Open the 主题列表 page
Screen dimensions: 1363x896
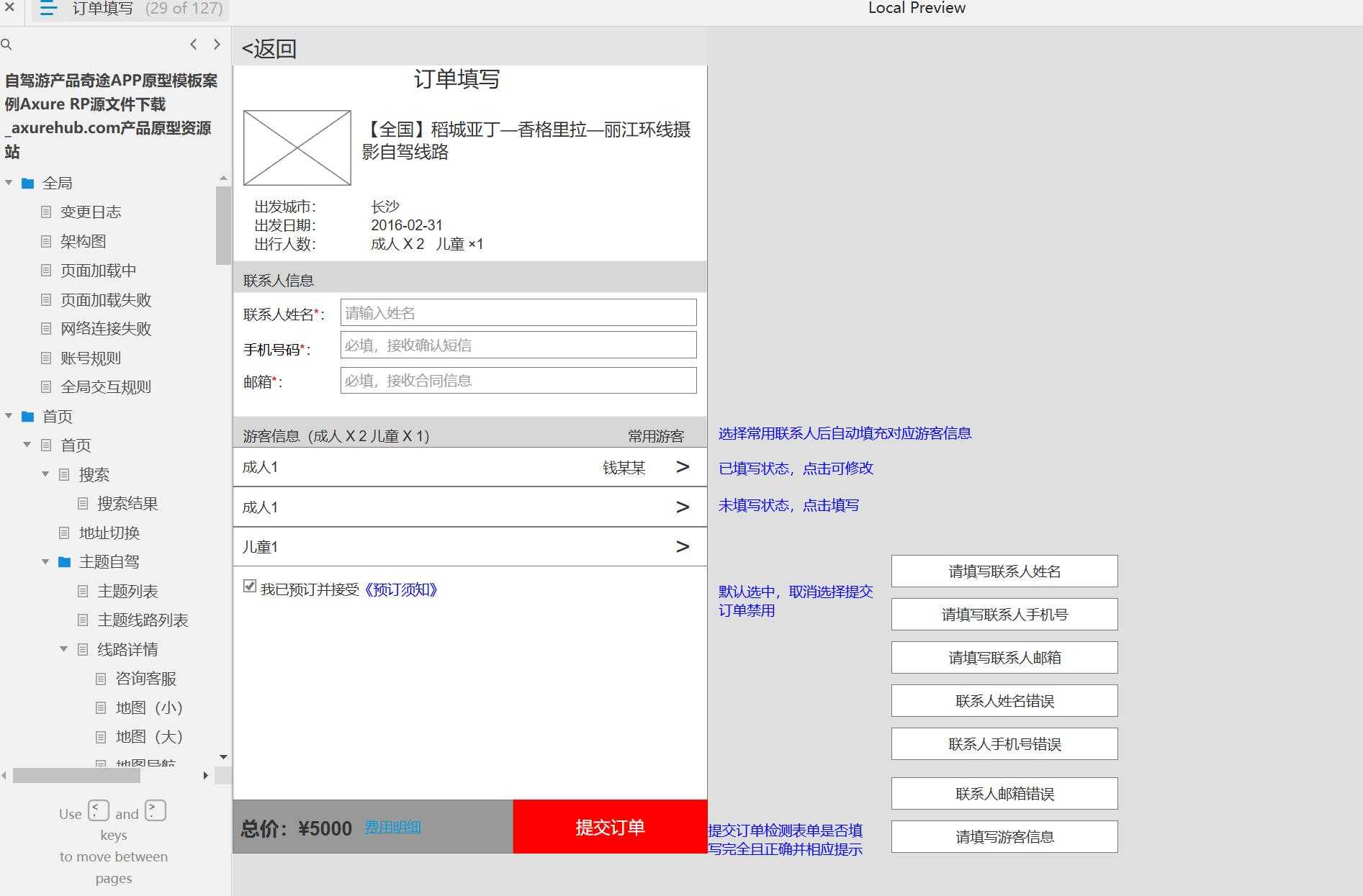127,591
